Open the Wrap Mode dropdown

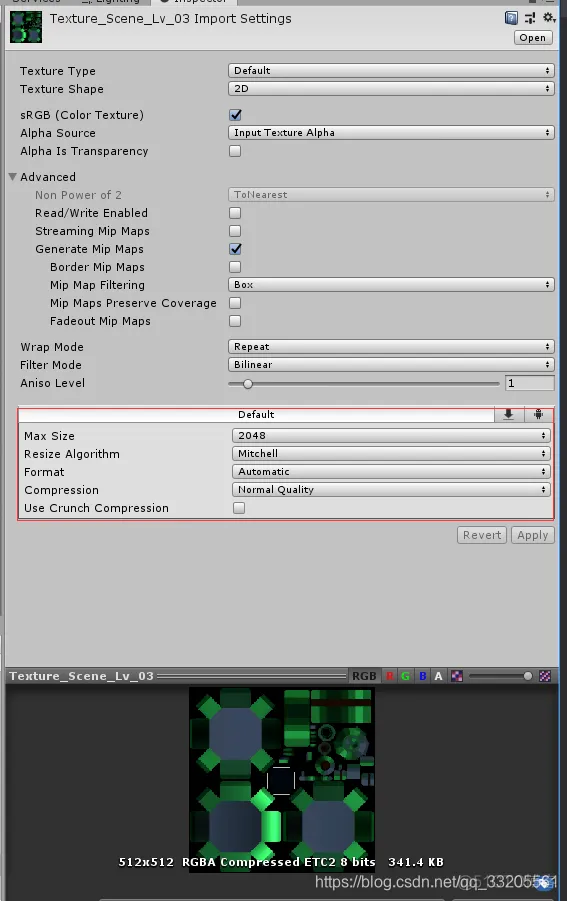(x=391, y=346)
